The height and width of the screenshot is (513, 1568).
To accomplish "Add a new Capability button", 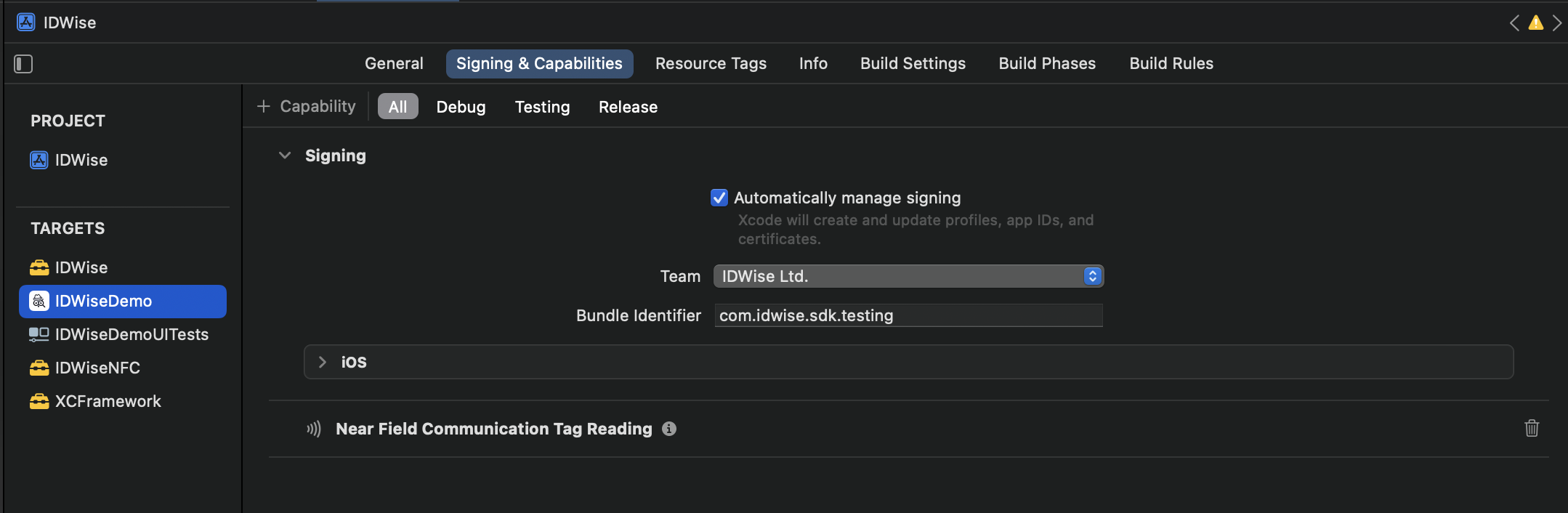I will point(307,107).
